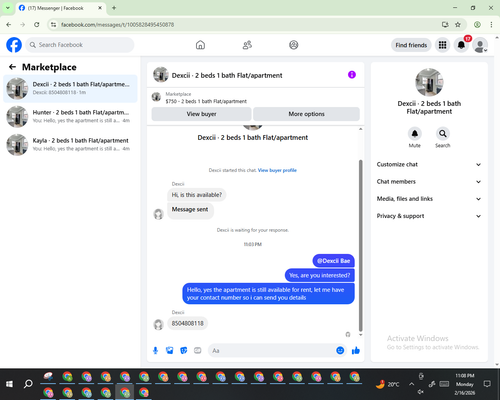The width and height of the screenshot is (500, 400).
Task: View site information icon in address bar
Action: coord(53,24)
